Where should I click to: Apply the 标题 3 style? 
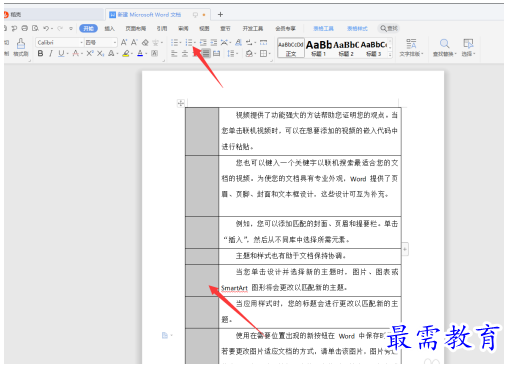pos(374,48)
